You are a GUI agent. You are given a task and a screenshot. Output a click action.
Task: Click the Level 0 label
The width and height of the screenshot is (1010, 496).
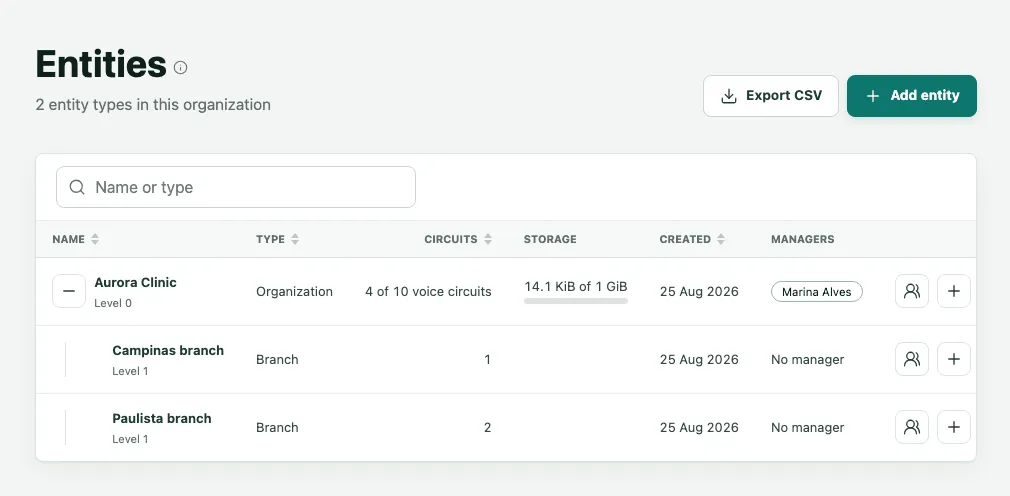(113, 303)
